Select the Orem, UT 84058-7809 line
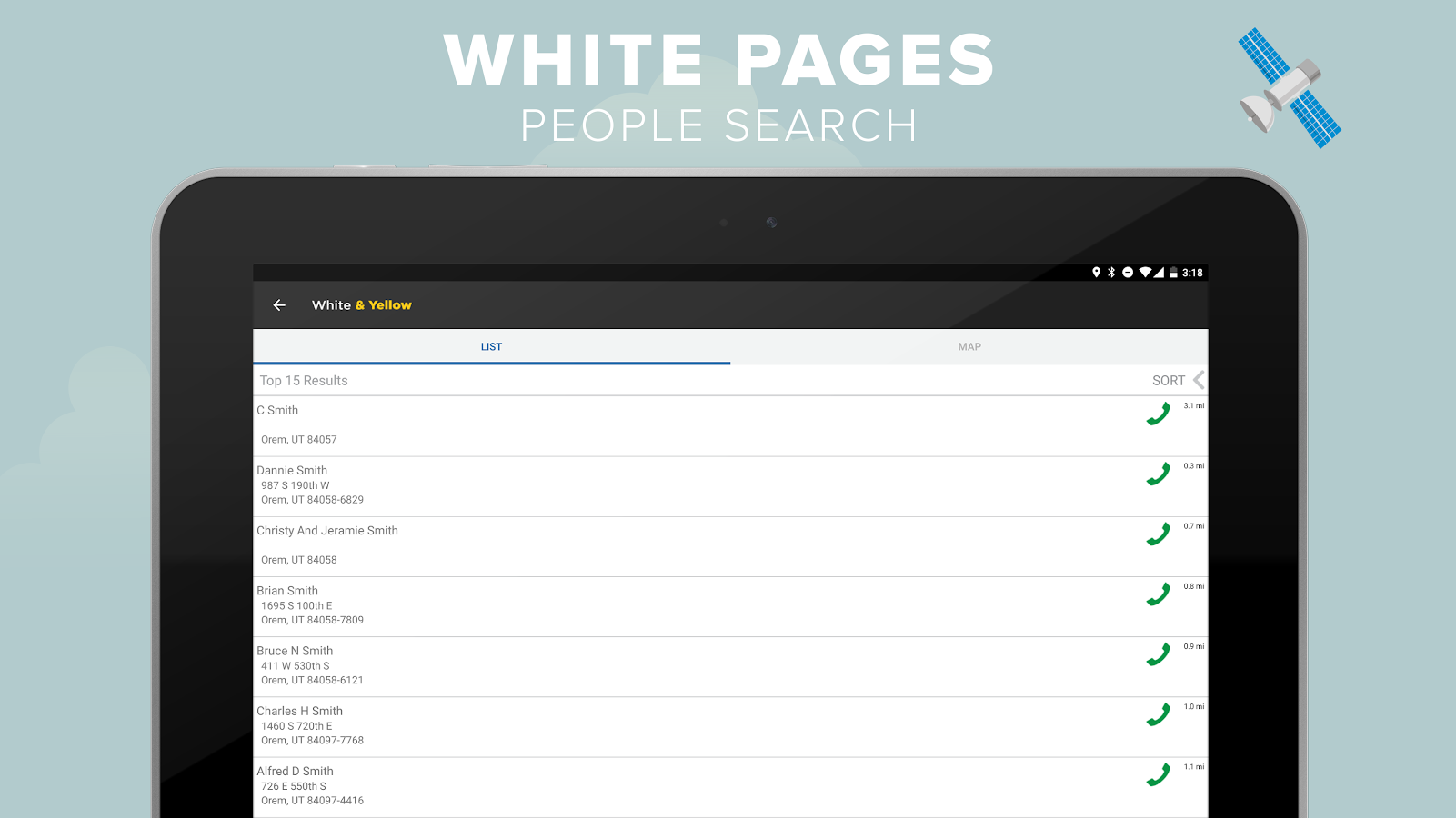Screen dimensions: 1456x818 [x=312, y=620]
